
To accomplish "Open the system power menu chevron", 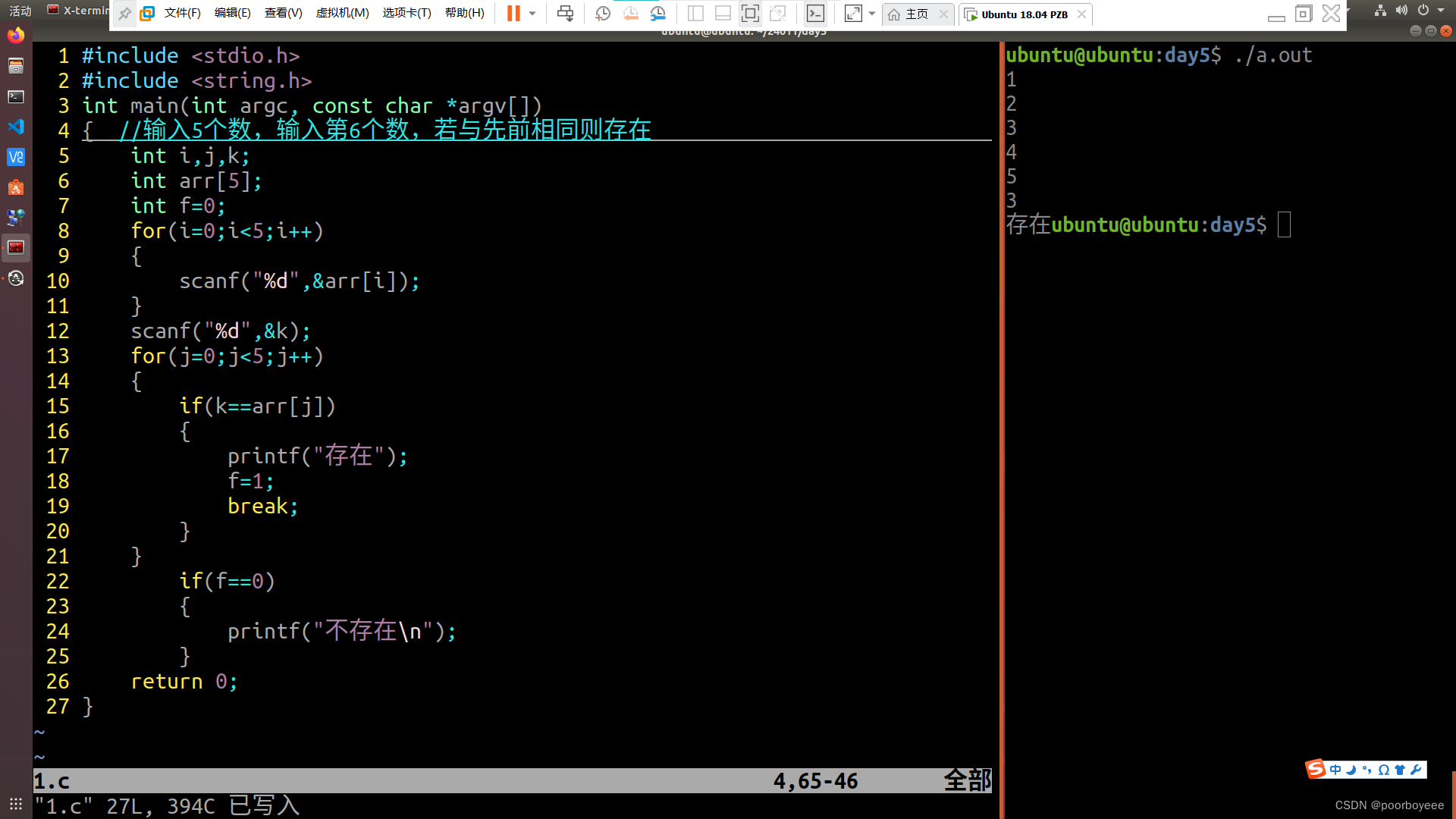I will pos(1439,10).
